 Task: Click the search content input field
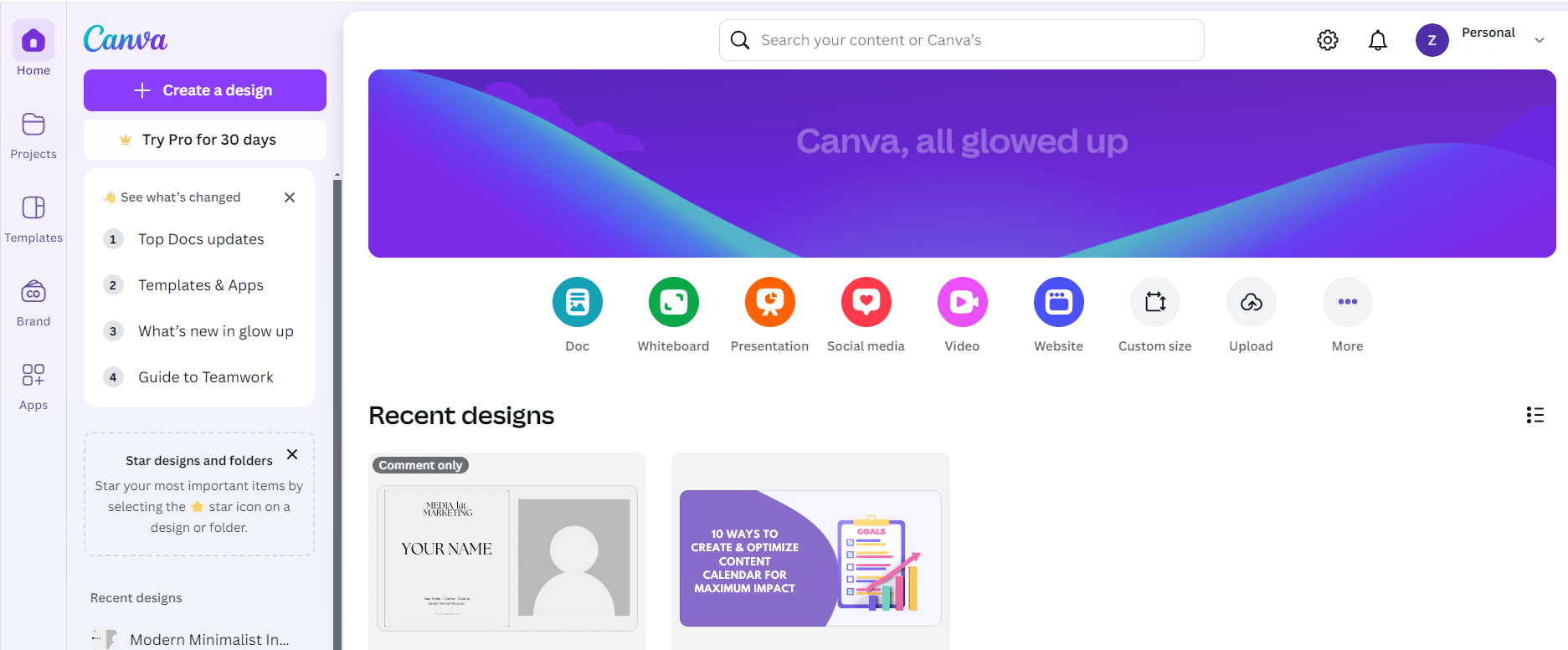(962, 40)
